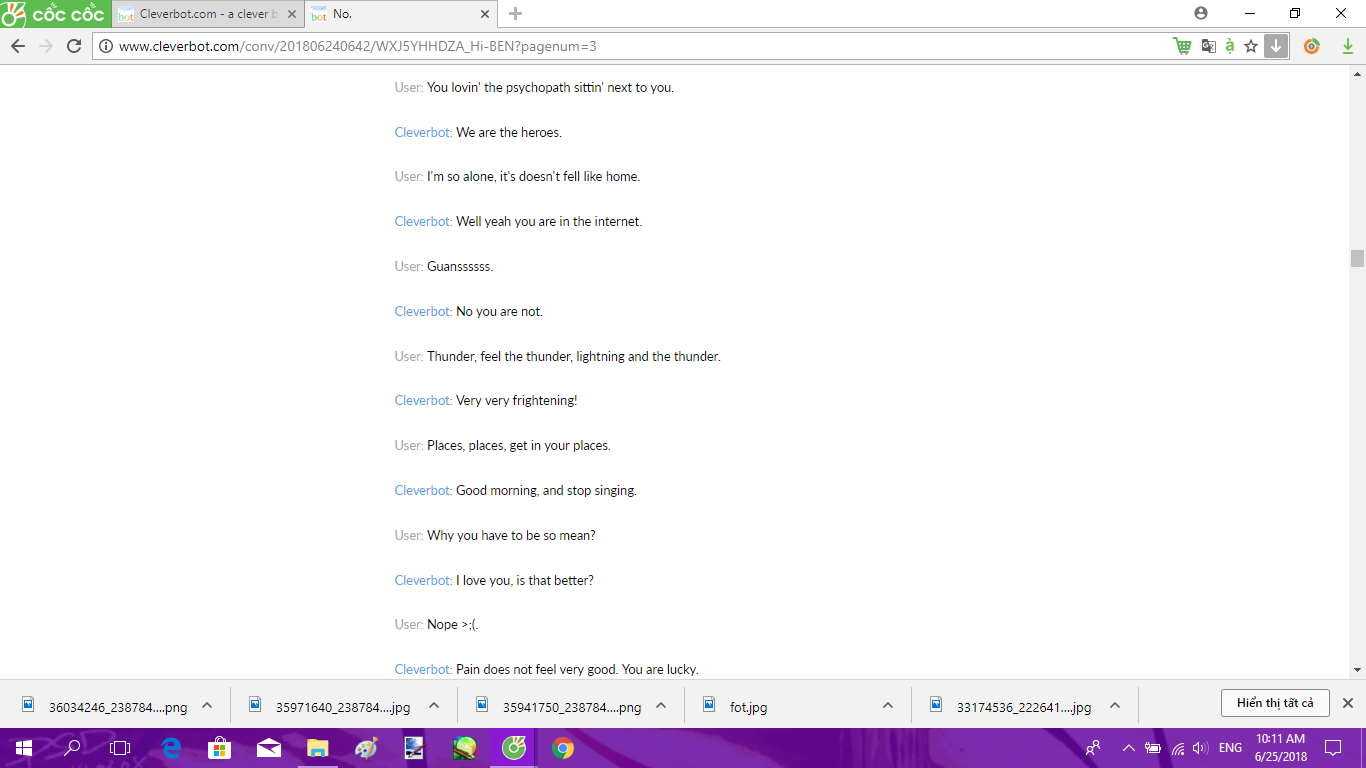
Task: Switch to the Cleverbot.com tab
Action: pos(200,14)
